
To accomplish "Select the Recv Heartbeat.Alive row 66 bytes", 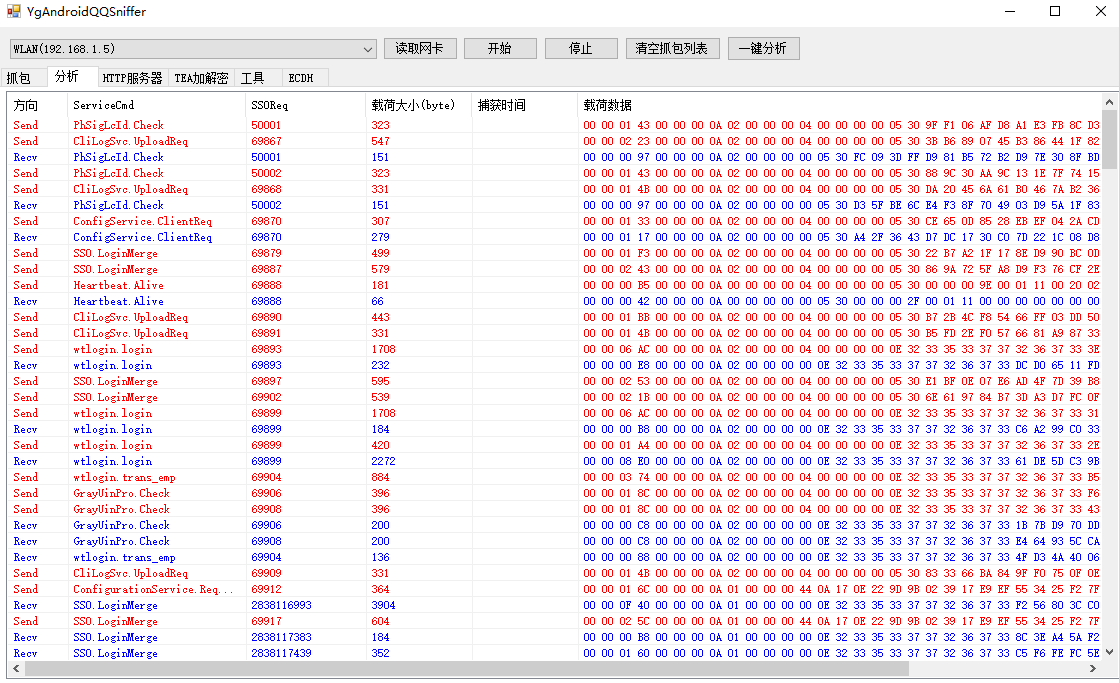I will pos(555,301).
